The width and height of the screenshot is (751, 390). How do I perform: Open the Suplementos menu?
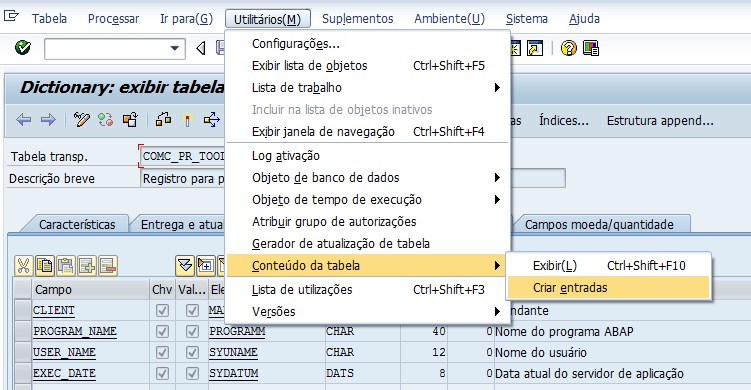click(358, 19)
